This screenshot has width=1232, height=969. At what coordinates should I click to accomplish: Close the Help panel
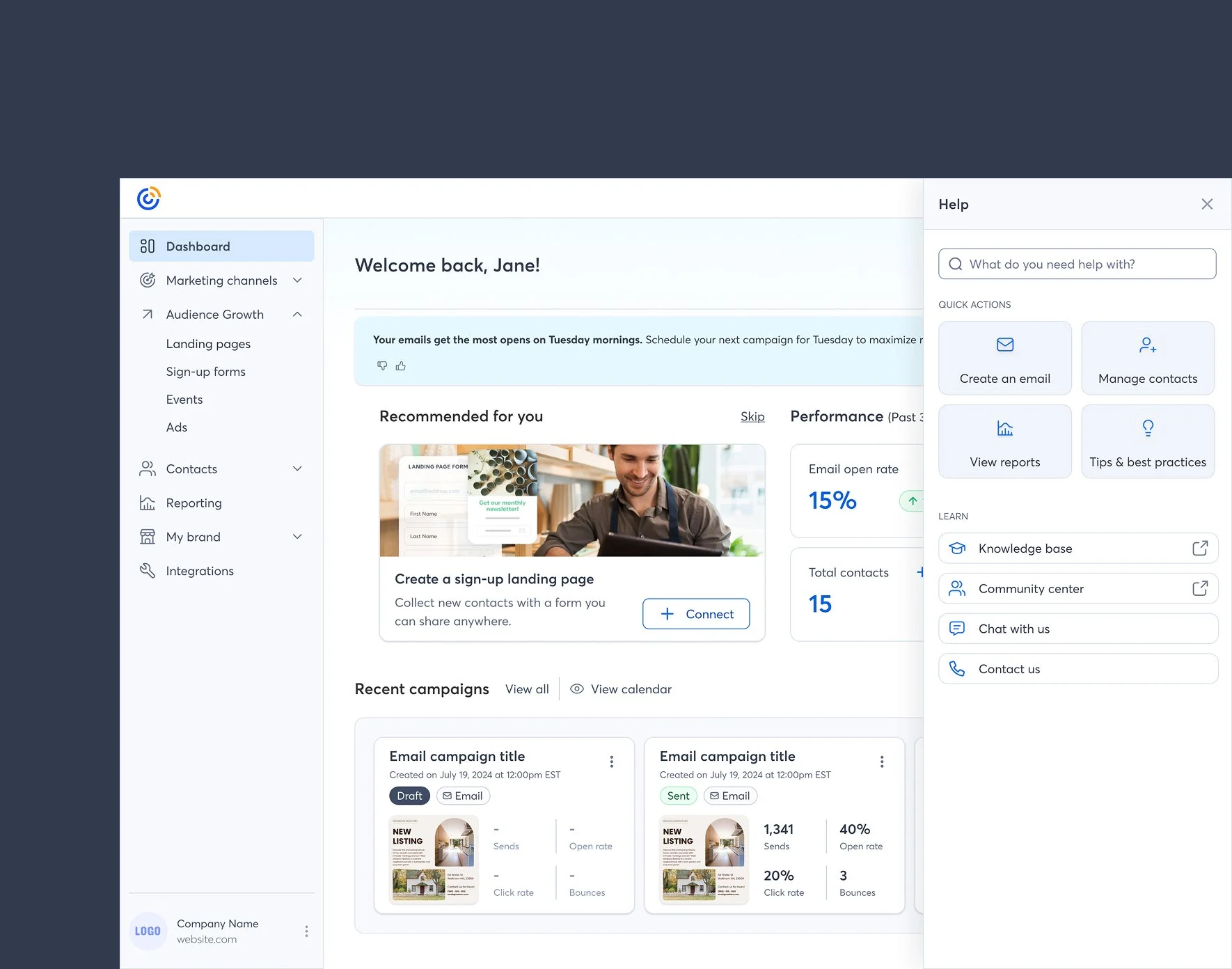[1207, 204]
